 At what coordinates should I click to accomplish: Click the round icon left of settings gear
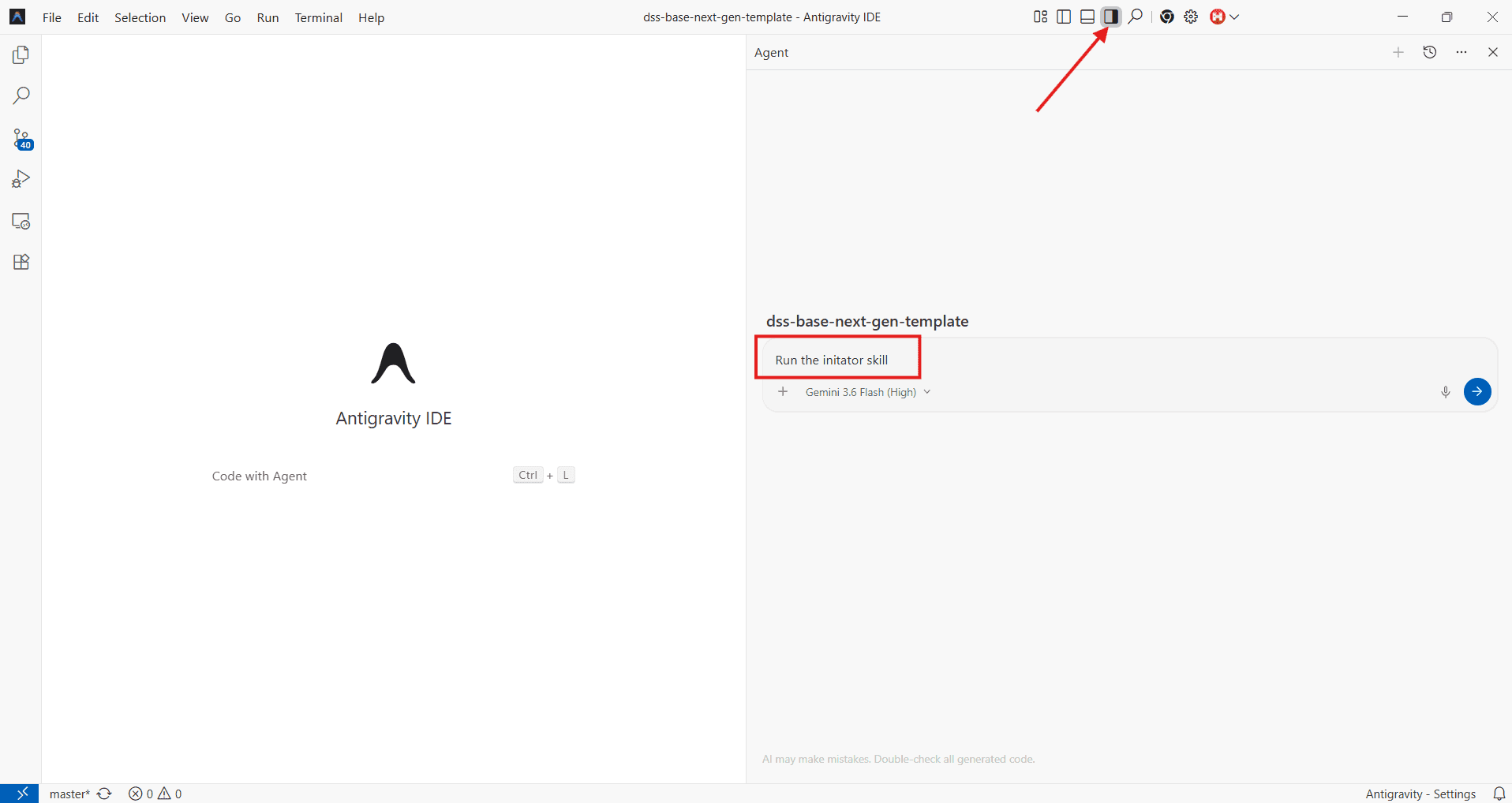coord(1167,17)
